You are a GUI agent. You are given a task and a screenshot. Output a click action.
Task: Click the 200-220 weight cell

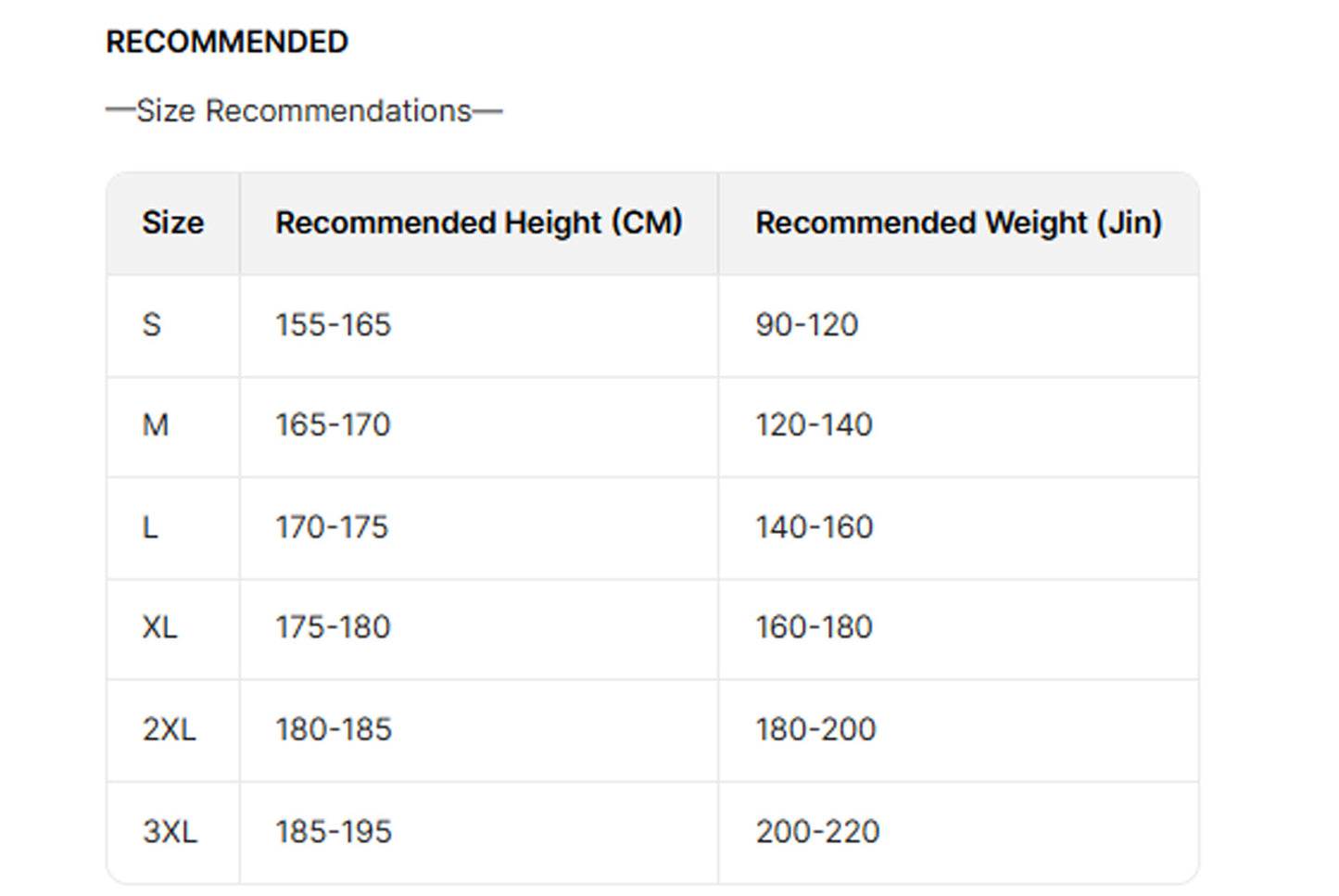[817, 832]
